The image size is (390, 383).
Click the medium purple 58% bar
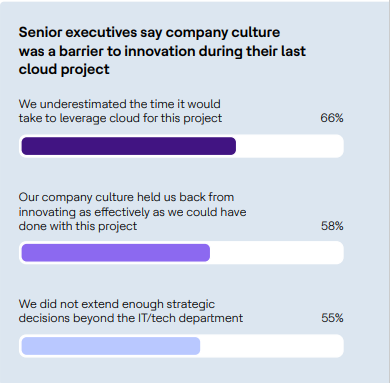click(x=116, y=253)
